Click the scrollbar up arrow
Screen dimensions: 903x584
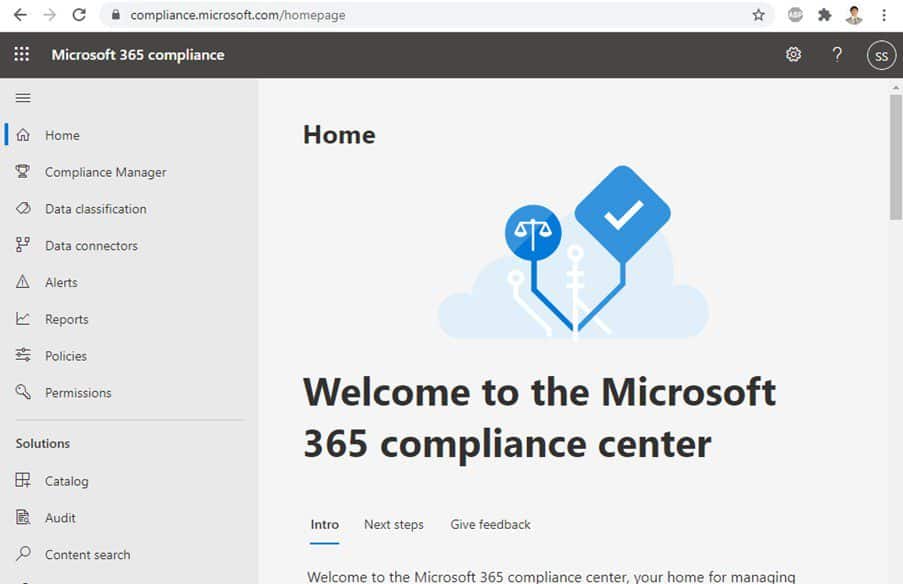coord(895,88)
